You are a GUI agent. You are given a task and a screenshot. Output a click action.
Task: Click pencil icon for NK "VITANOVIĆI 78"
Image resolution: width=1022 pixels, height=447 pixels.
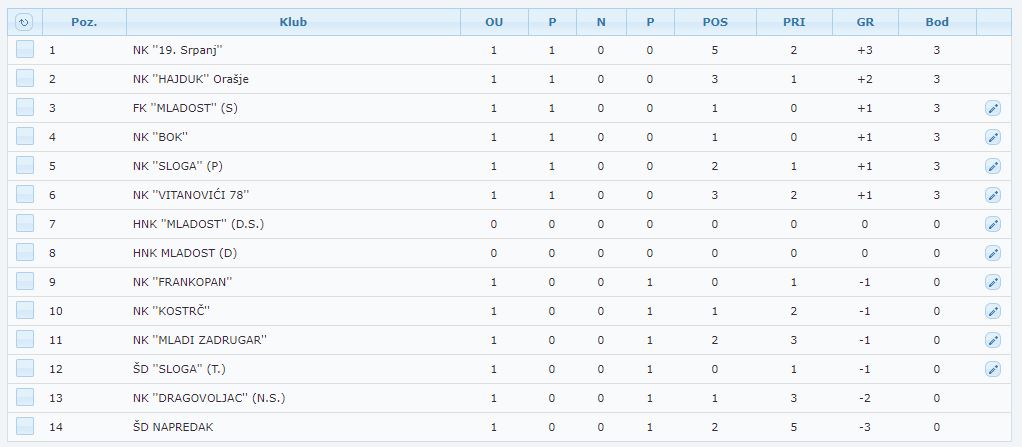tap(993, 195)
